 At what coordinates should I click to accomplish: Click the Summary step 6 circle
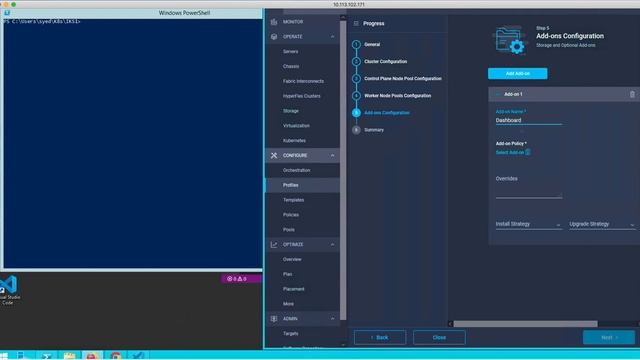(356, 130)
